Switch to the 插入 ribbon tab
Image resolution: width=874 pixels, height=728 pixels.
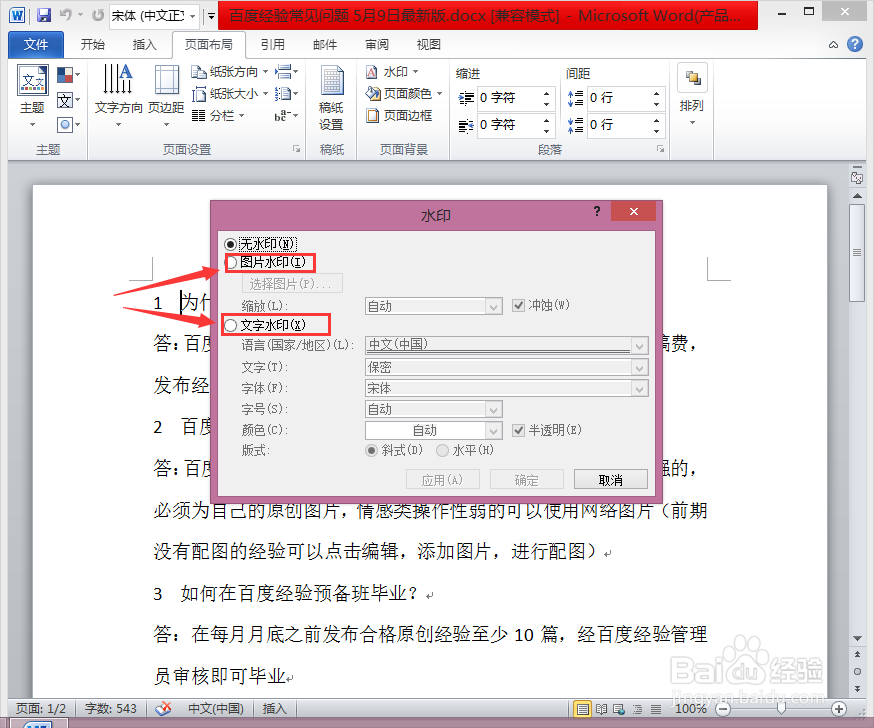pos(146,44)
